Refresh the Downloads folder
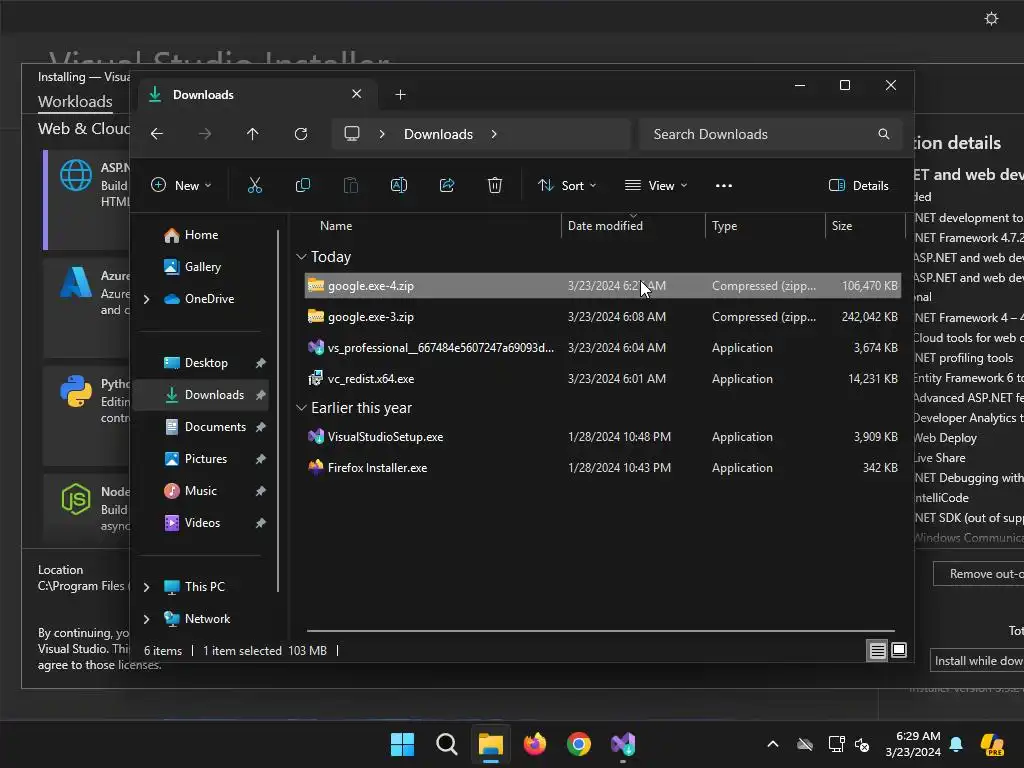1024x768 pixels. click(x=300, y=134)
